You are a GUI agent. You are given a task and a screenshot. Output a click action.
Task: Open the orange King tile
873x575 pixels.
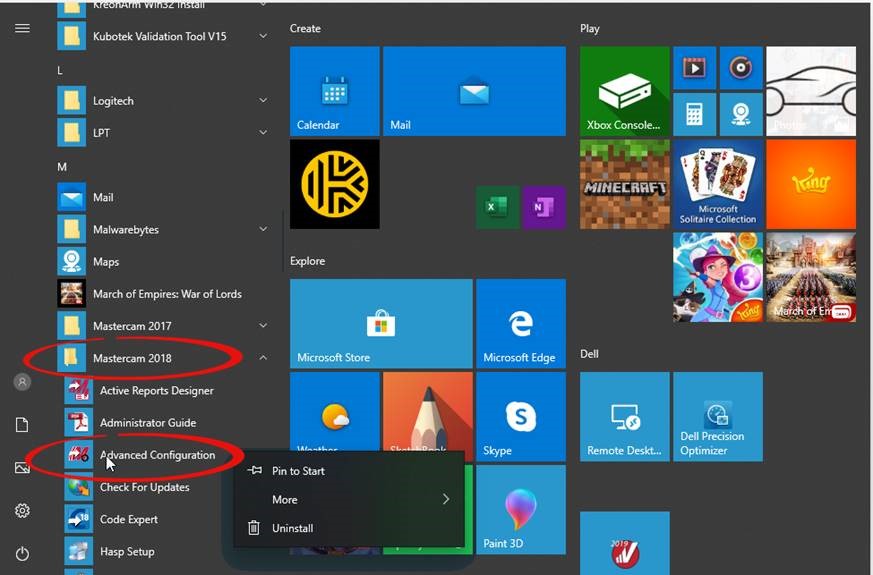pyautogui.click(x=811, y=184)
